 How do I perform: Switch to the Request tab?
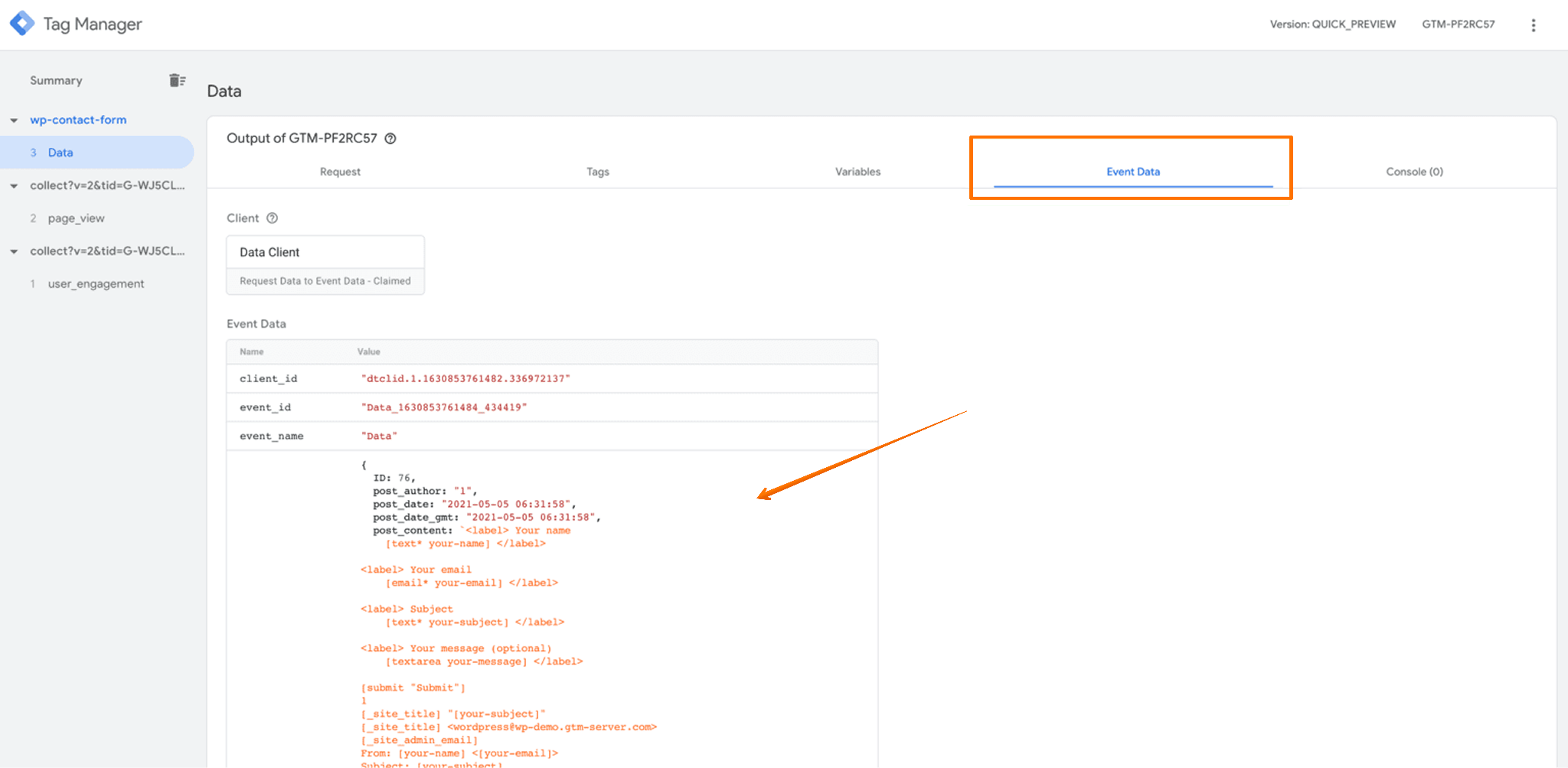[340, 172]
